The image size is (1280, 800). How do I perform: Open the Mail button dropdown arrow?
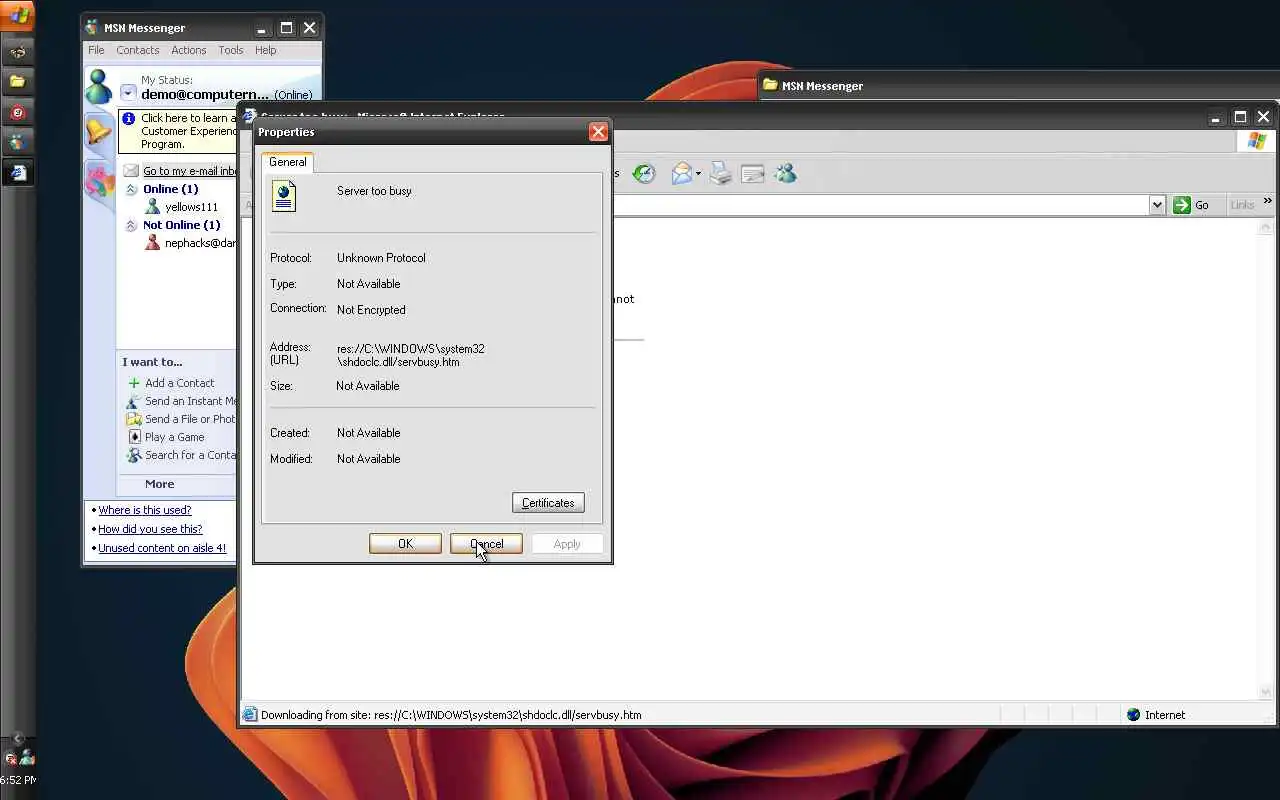[698, 174]
